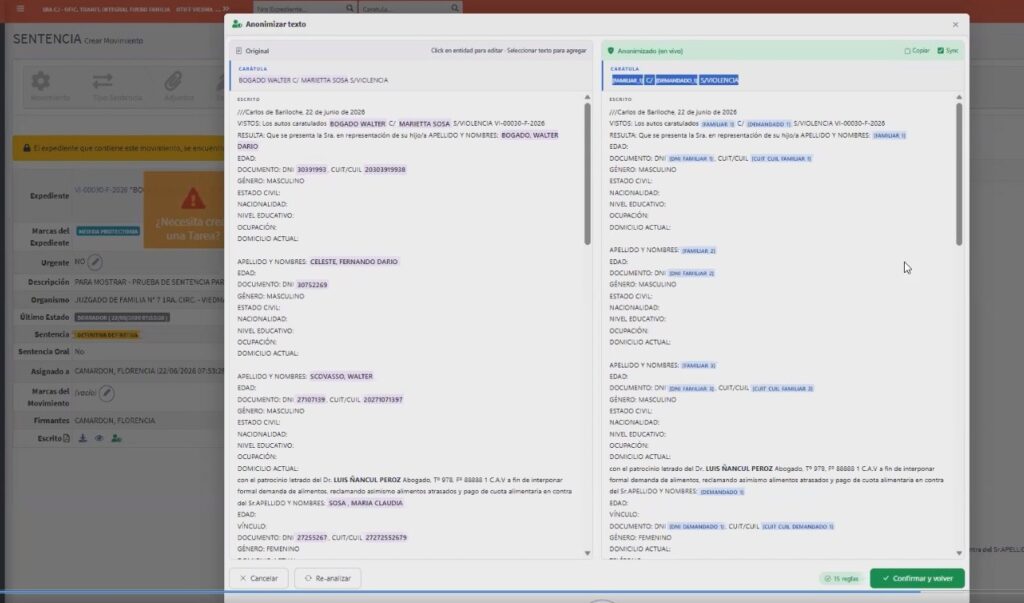The image size is (1024, 603).
Task: Click the Último Estado badge in the background page
Action: click(122, 318)
